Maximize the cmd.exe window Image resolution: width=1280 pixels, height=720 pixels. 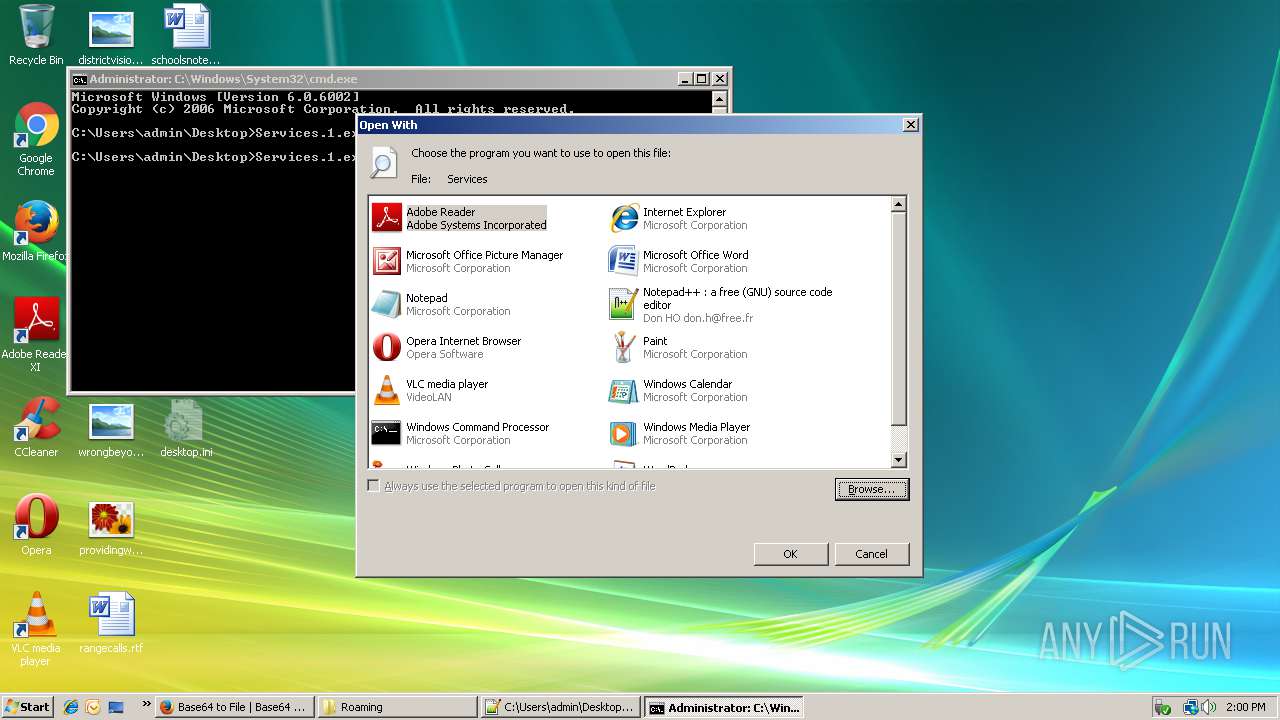[701, 79]
